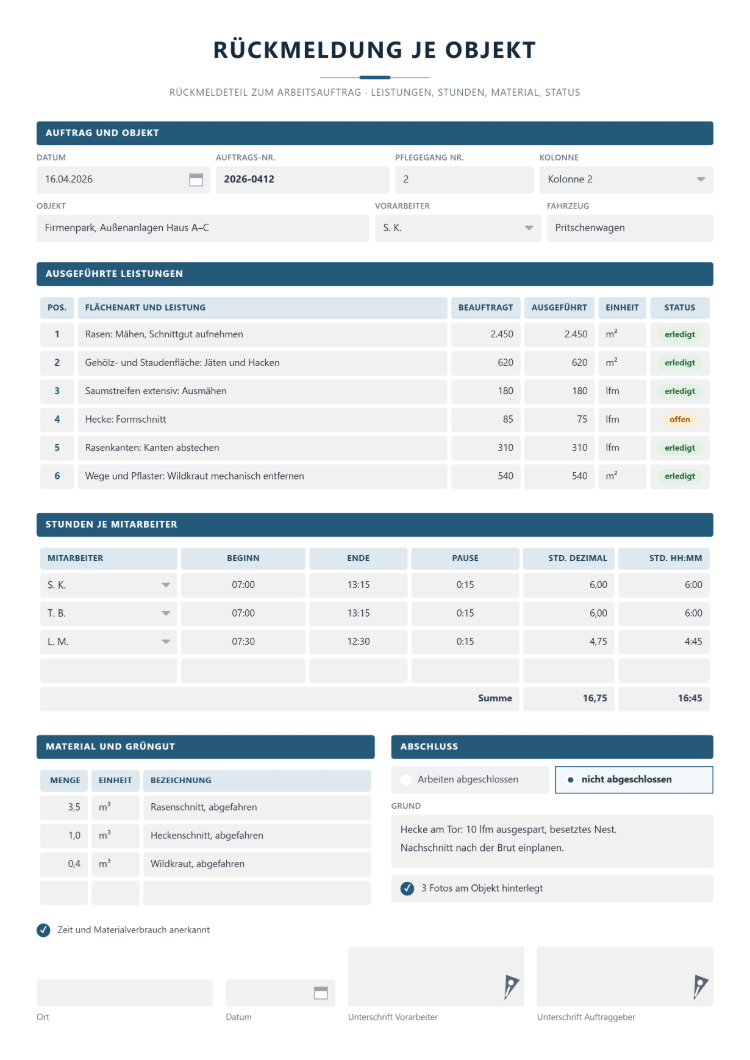Screen dimensions: 750x1060
Task: Click the empty Bezeichnung material row
Action: 257,893
